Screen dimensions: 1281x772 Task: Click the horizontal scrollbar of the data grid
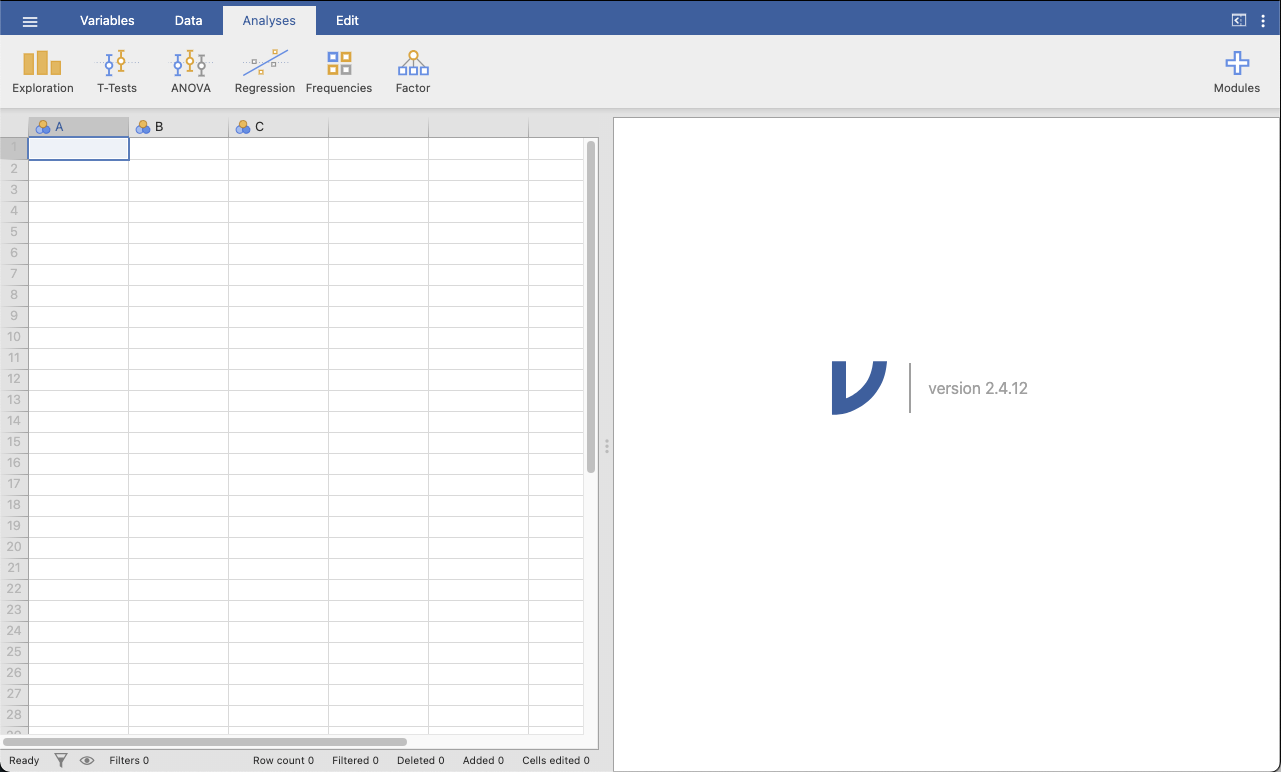205,742
